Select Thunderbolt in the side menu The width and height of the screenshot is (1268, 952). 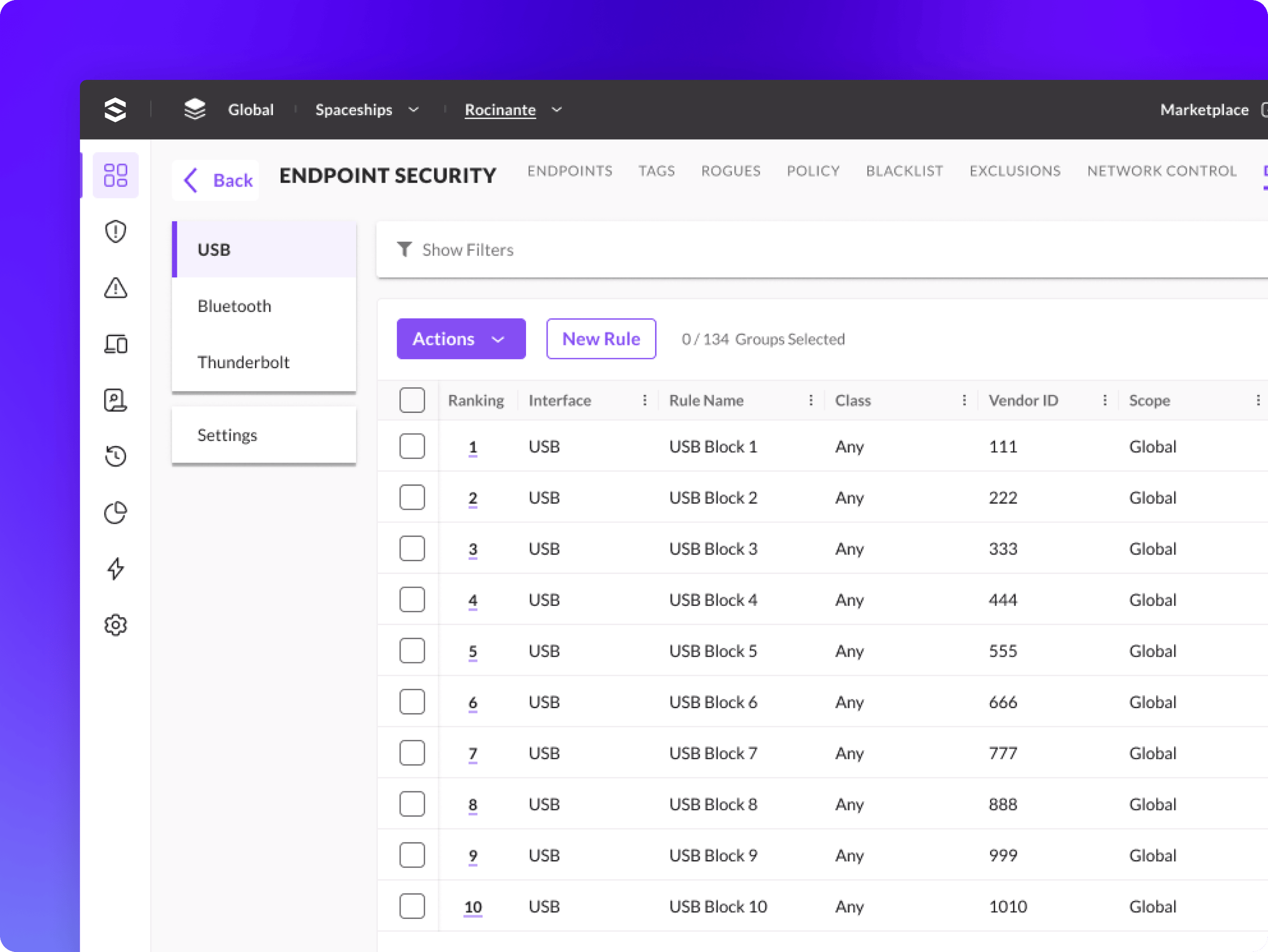click(x=264, y=362)
